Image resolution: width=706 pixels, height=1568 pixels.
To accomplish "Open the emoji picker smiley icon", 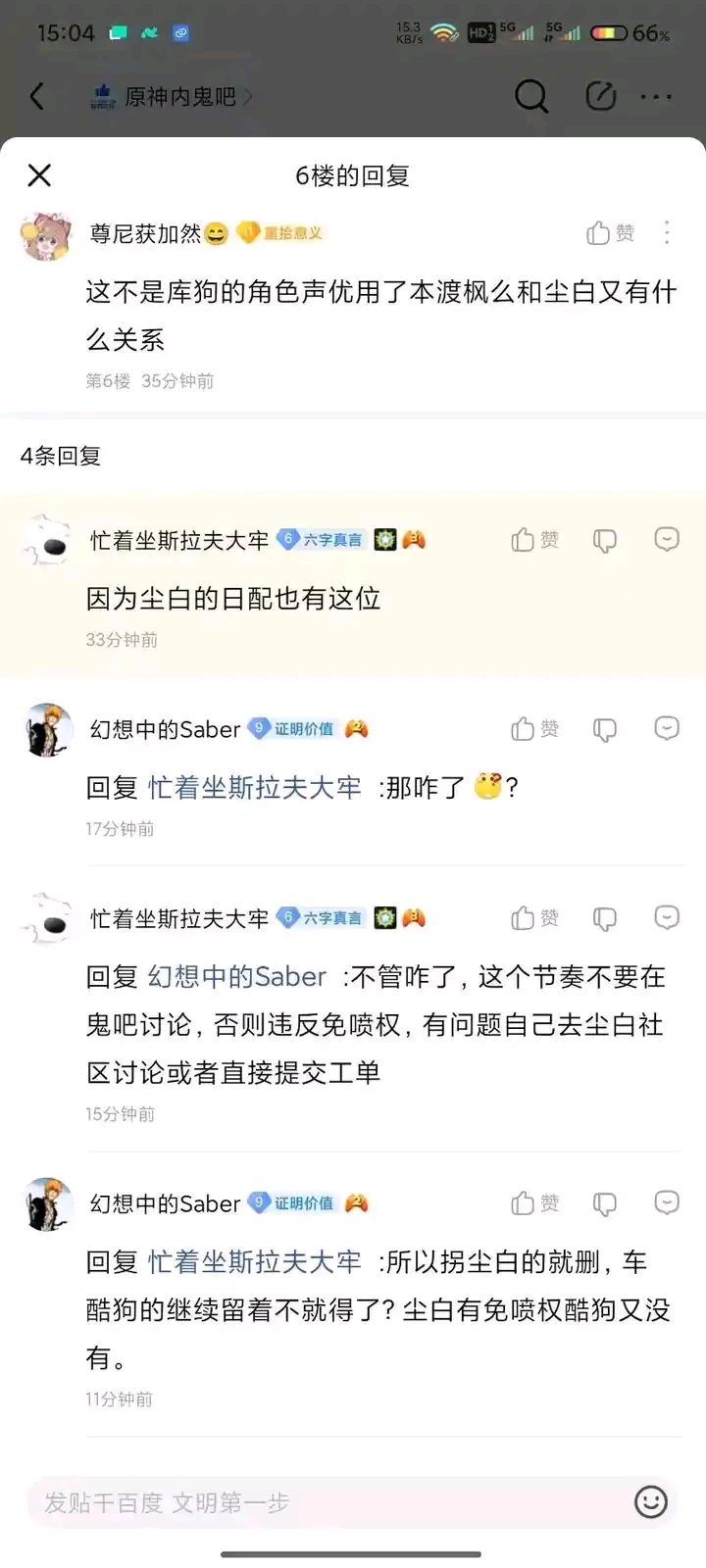I will [x=650, y=1502].
